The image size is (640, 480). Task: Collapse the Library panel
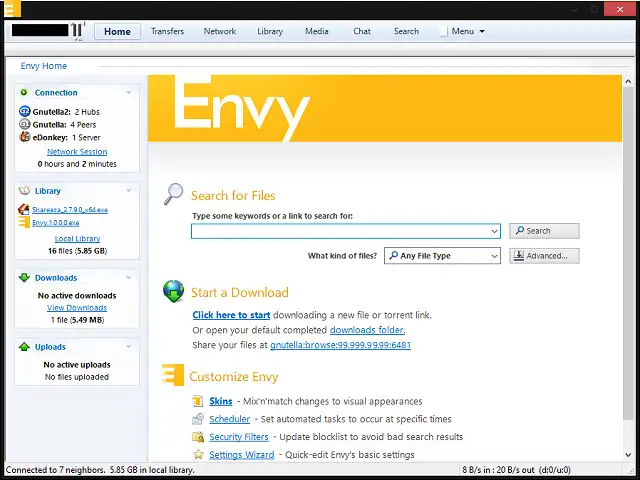coord(129,191)
